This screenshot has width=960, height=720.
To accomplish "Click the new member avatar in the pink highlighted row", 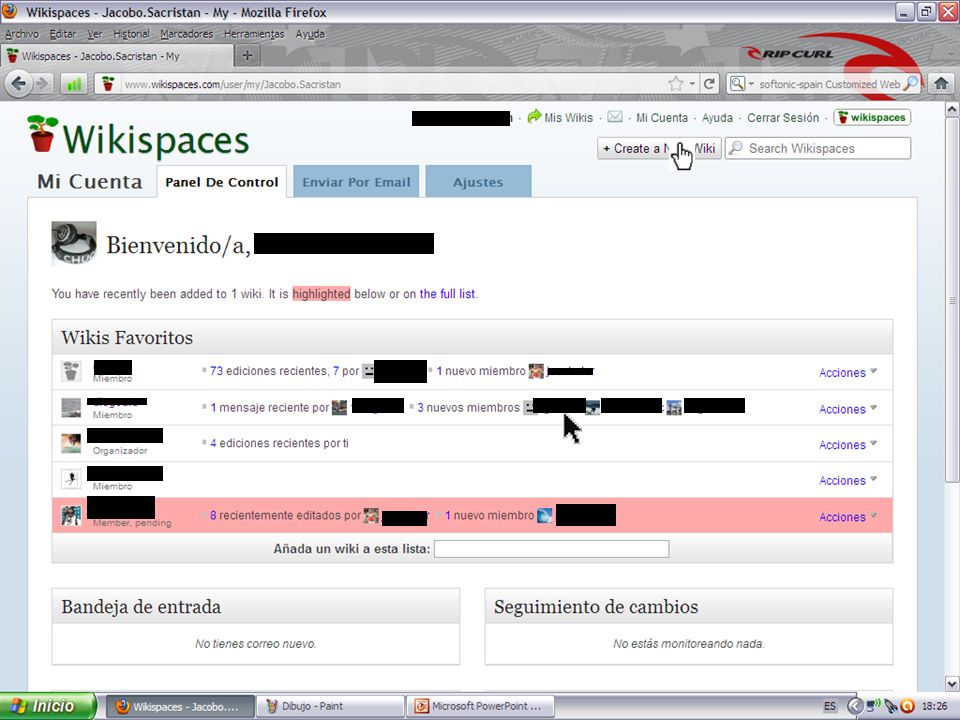I will [544, 516].
